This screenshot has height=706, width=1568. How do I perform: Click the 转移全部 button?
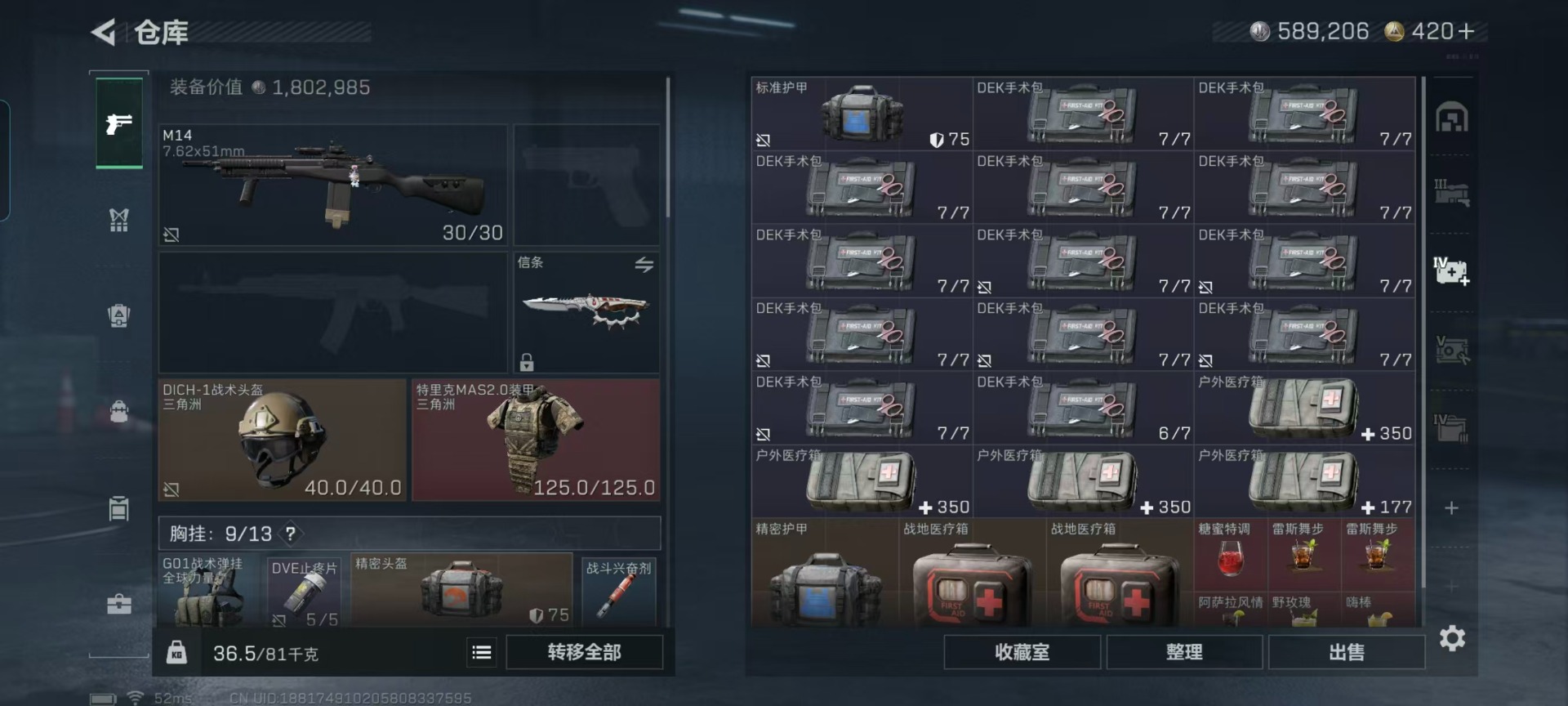click(x=584, y=652)
